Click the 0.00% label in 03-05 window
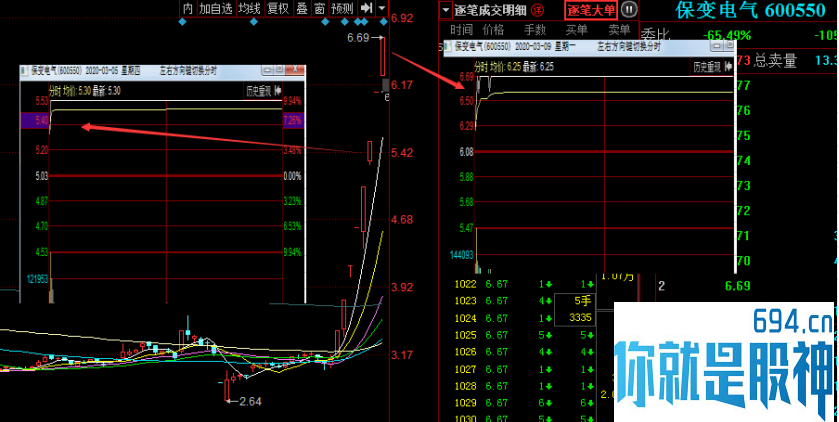The width and height of the screenshot is (839, 422). pos(292,176)
